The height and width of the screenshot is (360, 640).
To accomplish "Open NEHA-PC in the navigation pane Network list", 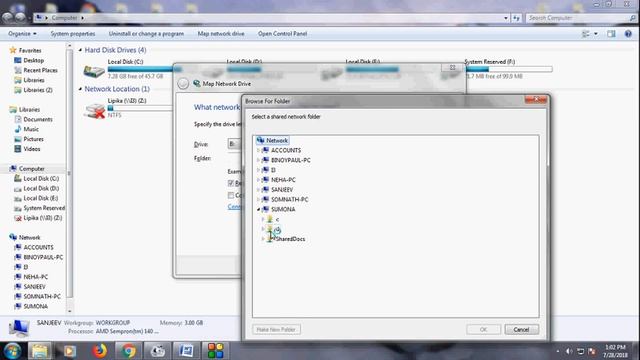I will [36, 277].
